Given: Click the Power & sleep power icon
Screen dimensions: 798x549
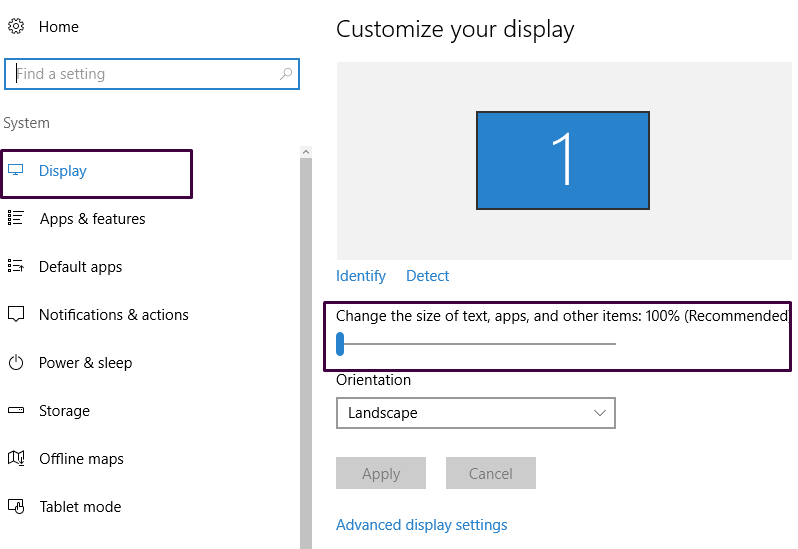Looking at the screenshot, I should 16,362.
